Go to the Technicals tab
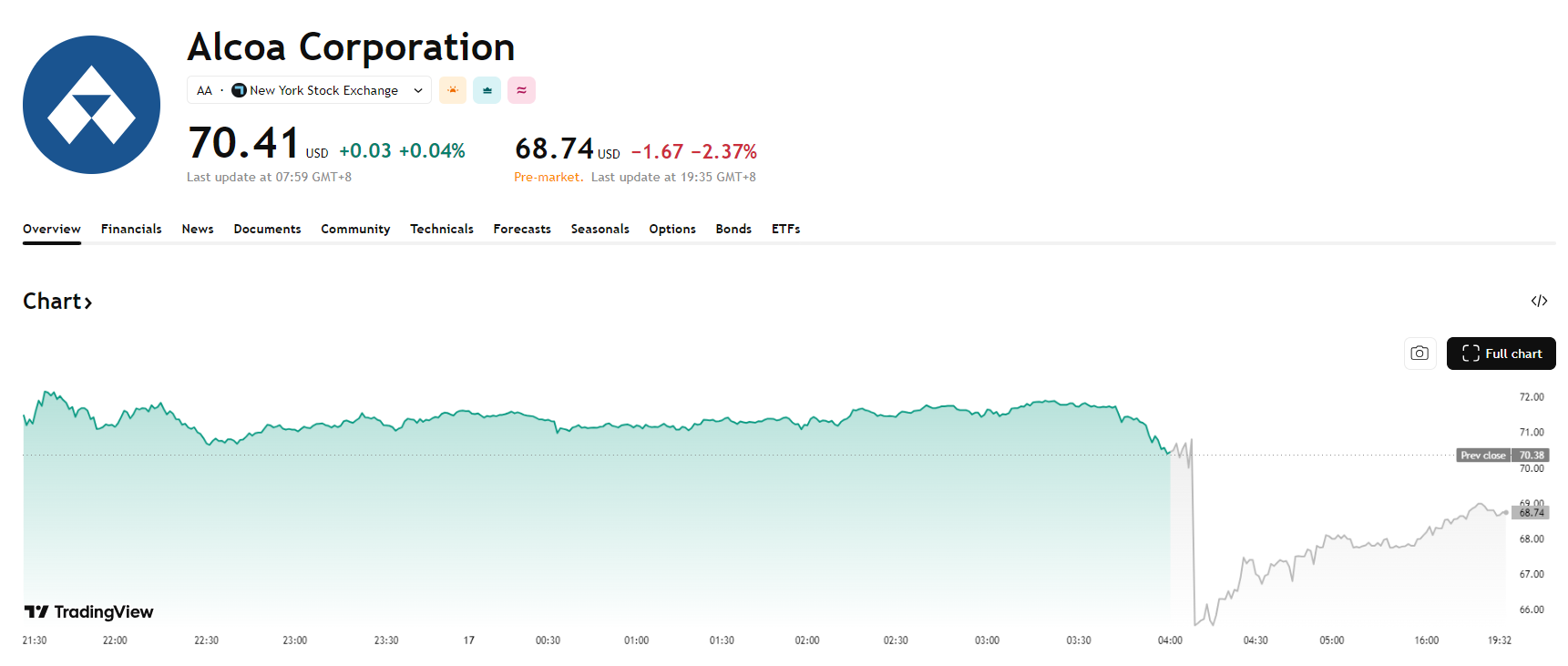1568x666 pixels. 442,229
